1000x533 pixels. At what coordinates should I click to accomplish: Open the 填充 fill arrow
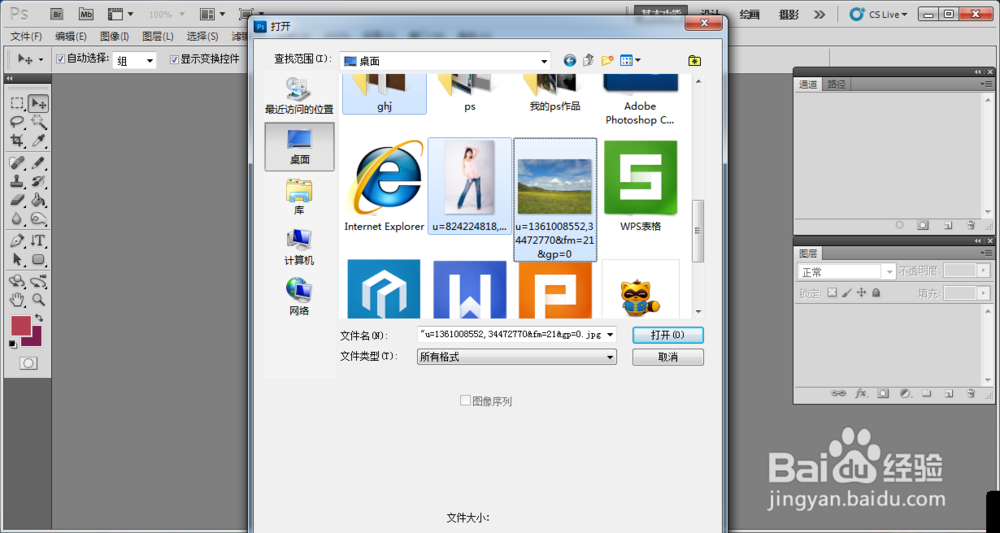(984, 293)
